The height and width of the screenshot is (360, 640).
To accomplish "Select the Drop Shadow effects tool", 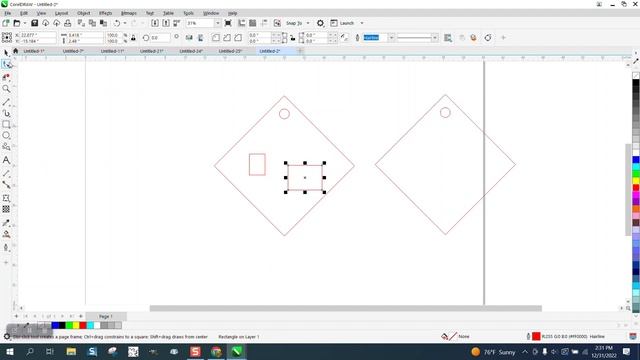I will pyautogui.click(x=6, y=198).
